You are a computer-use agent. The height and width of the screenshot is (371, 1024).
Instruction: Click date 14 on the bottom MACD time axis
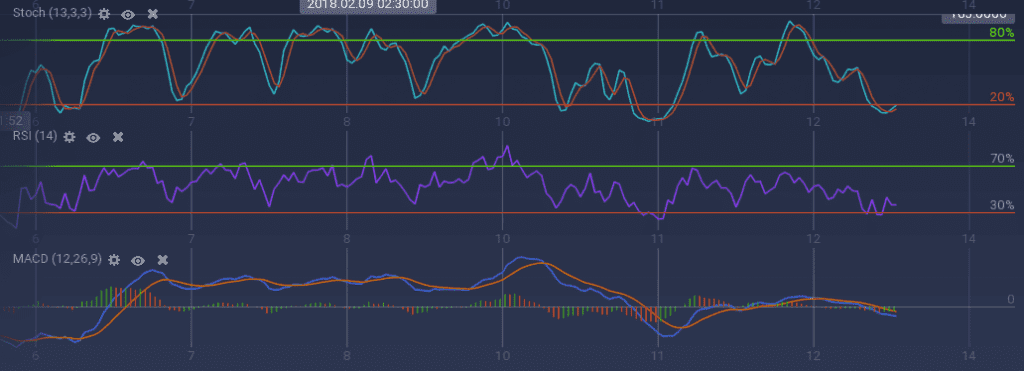(968, 355)
